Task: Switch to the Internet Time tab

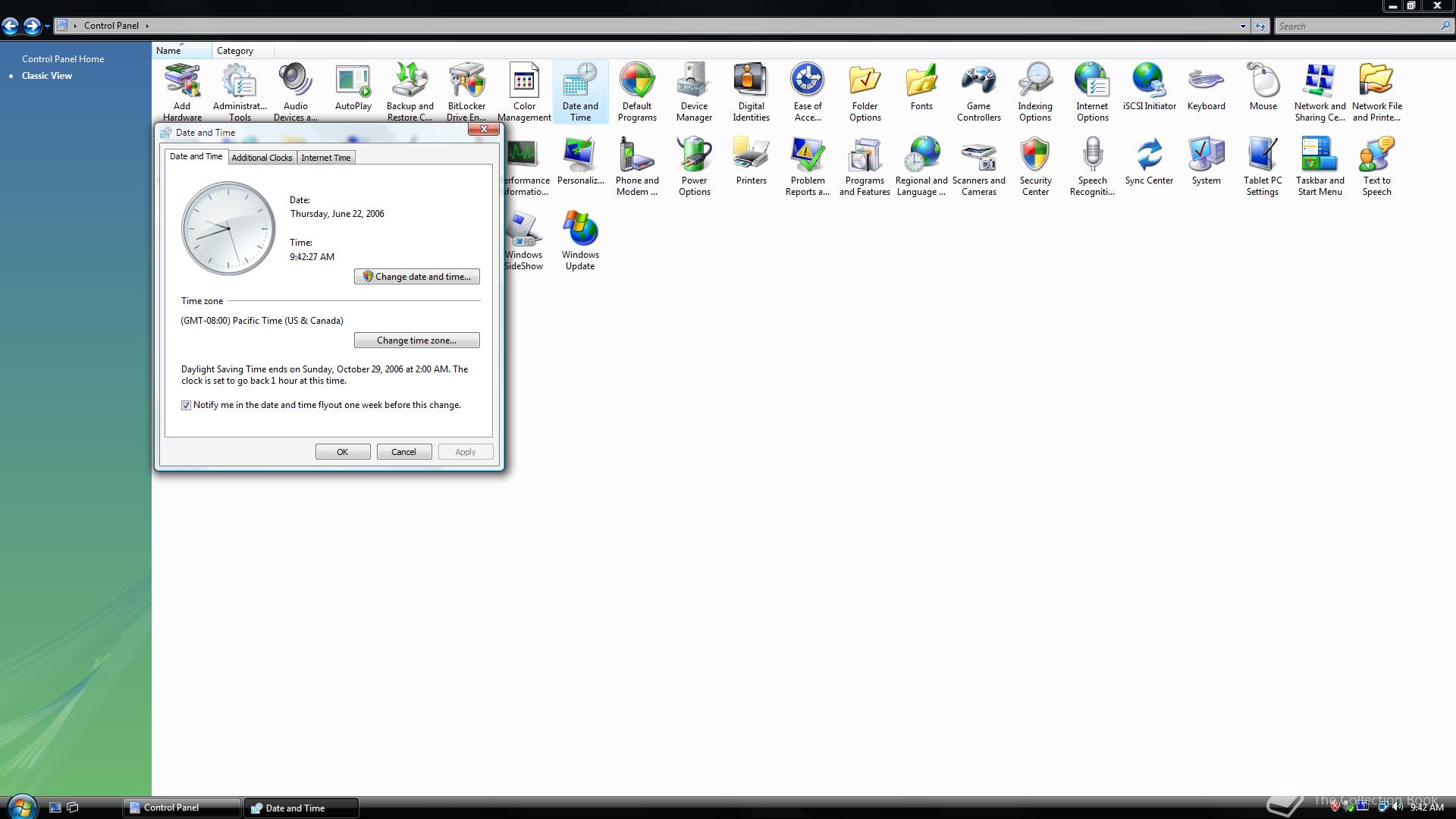Action: pos(325,158)
